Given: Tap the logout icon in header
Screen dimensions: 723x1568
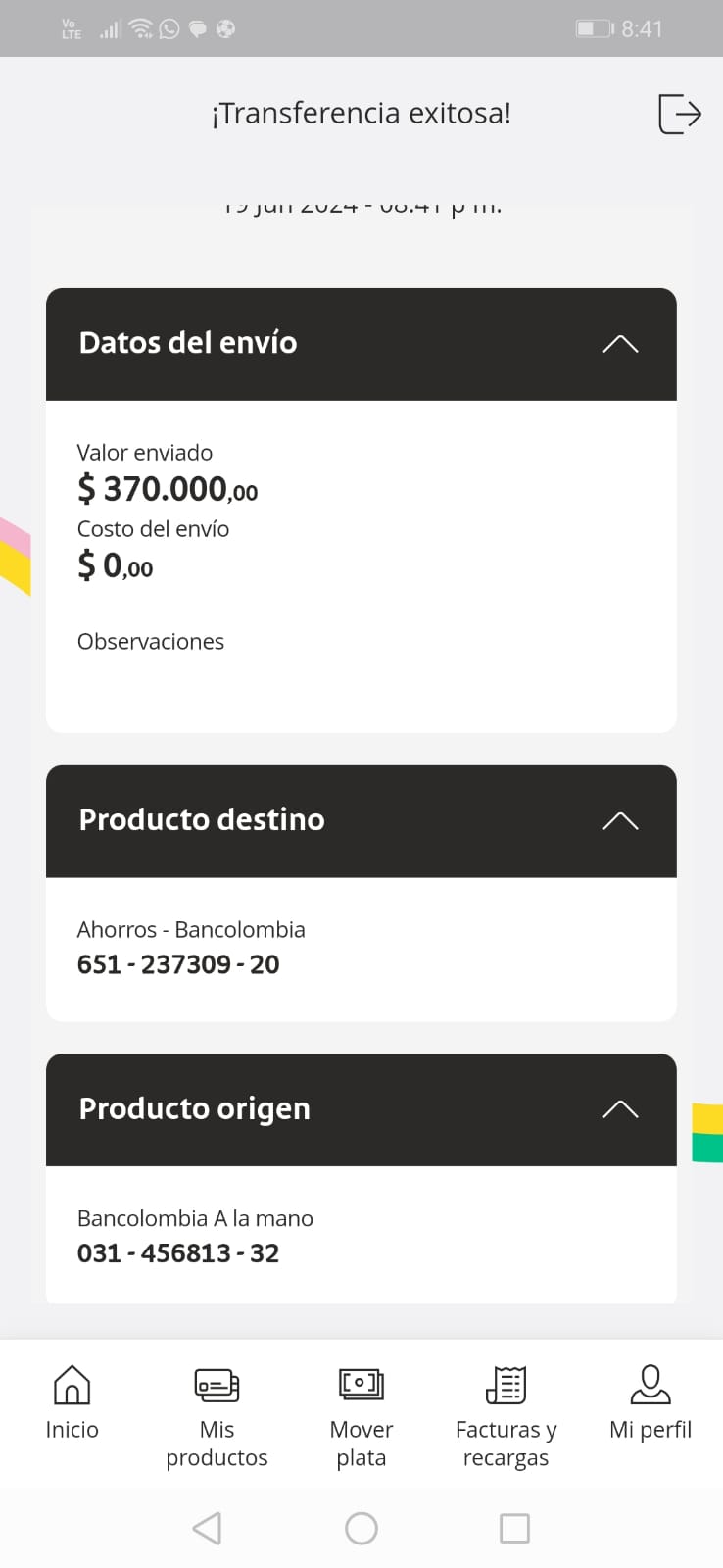Looking at the screenshot, I should coord(679,114).
